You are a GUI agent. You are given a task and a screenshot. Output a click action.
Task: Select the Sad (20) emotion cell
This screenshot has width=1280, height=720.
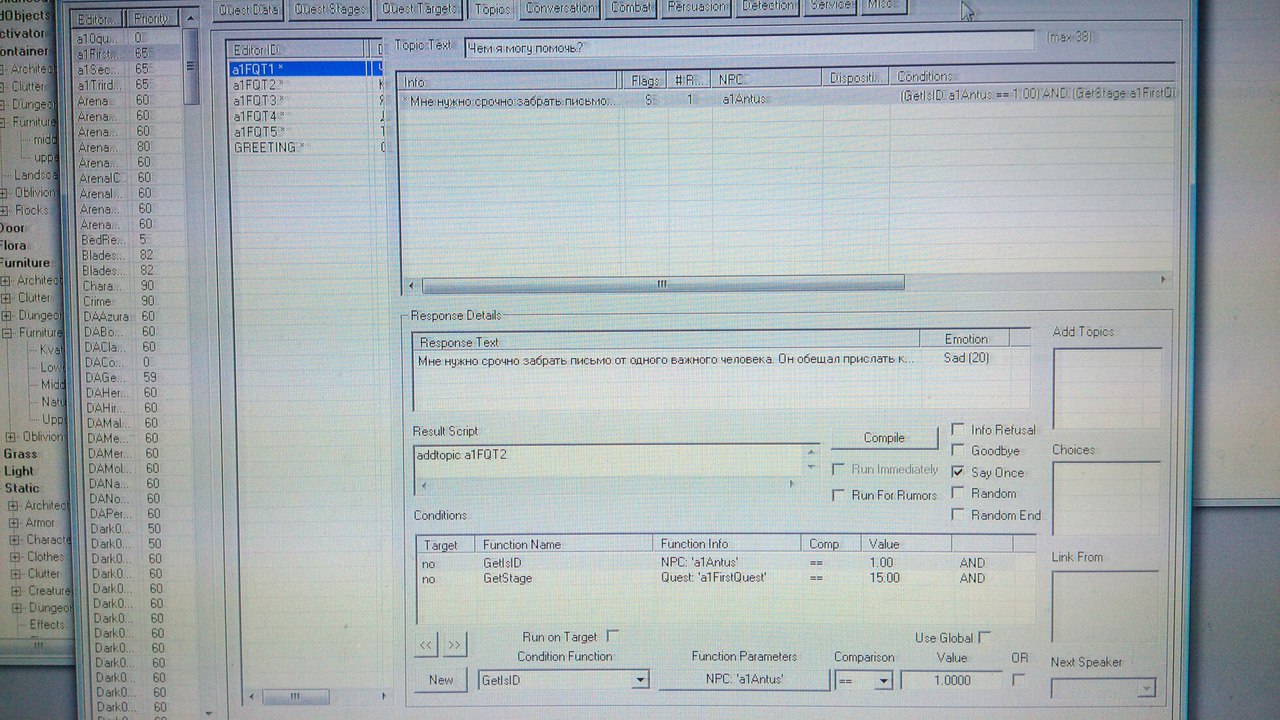pos(966,358)
